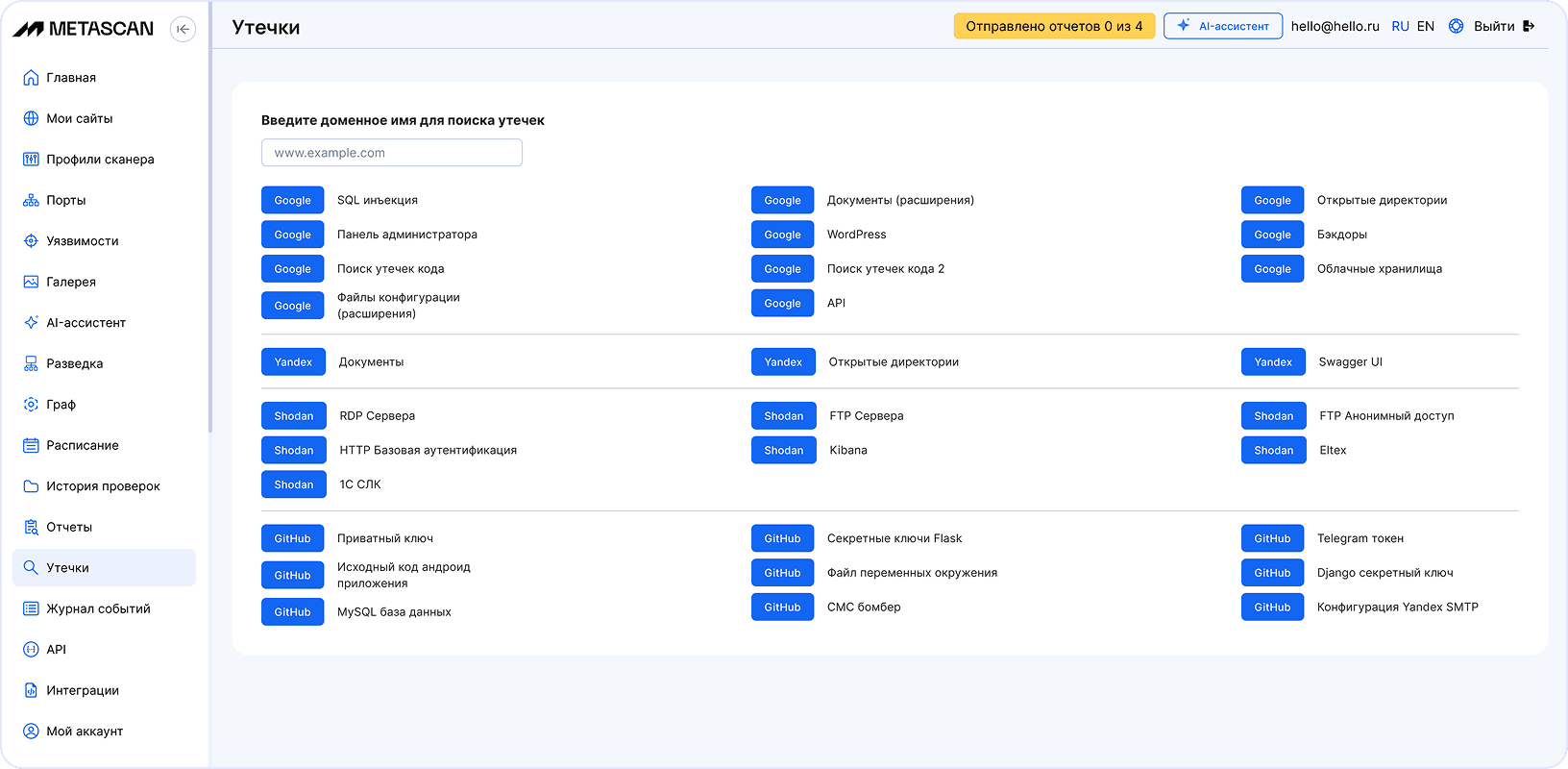Click the Расписание calendar icon
The width and height of the screenshot is (1568, 769).
pyautogui.click(x=31, y=445)
